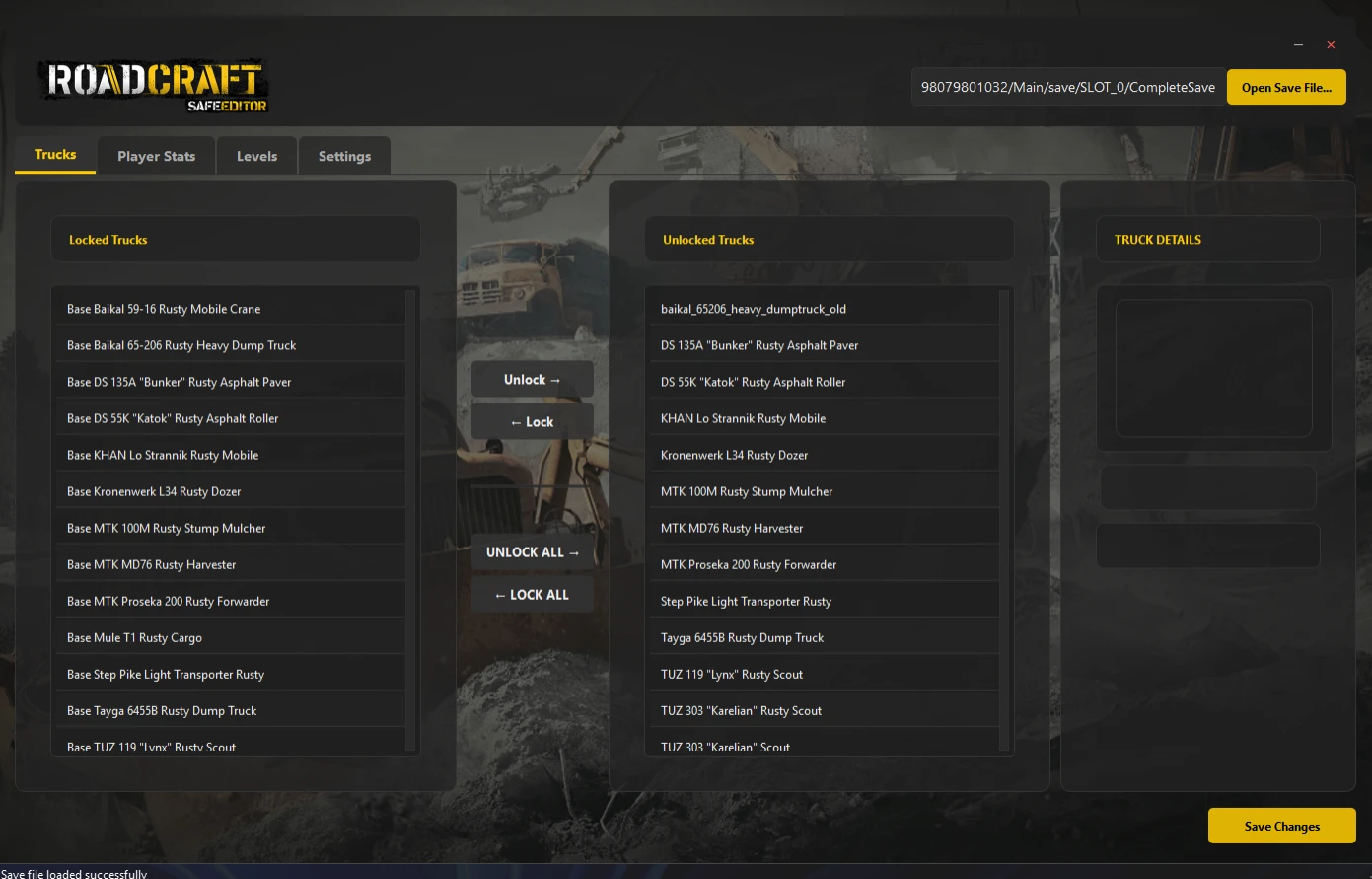Choose Base DS 135A "Bunker" Rusty Asphalt Paver

[x=229, y=382]
